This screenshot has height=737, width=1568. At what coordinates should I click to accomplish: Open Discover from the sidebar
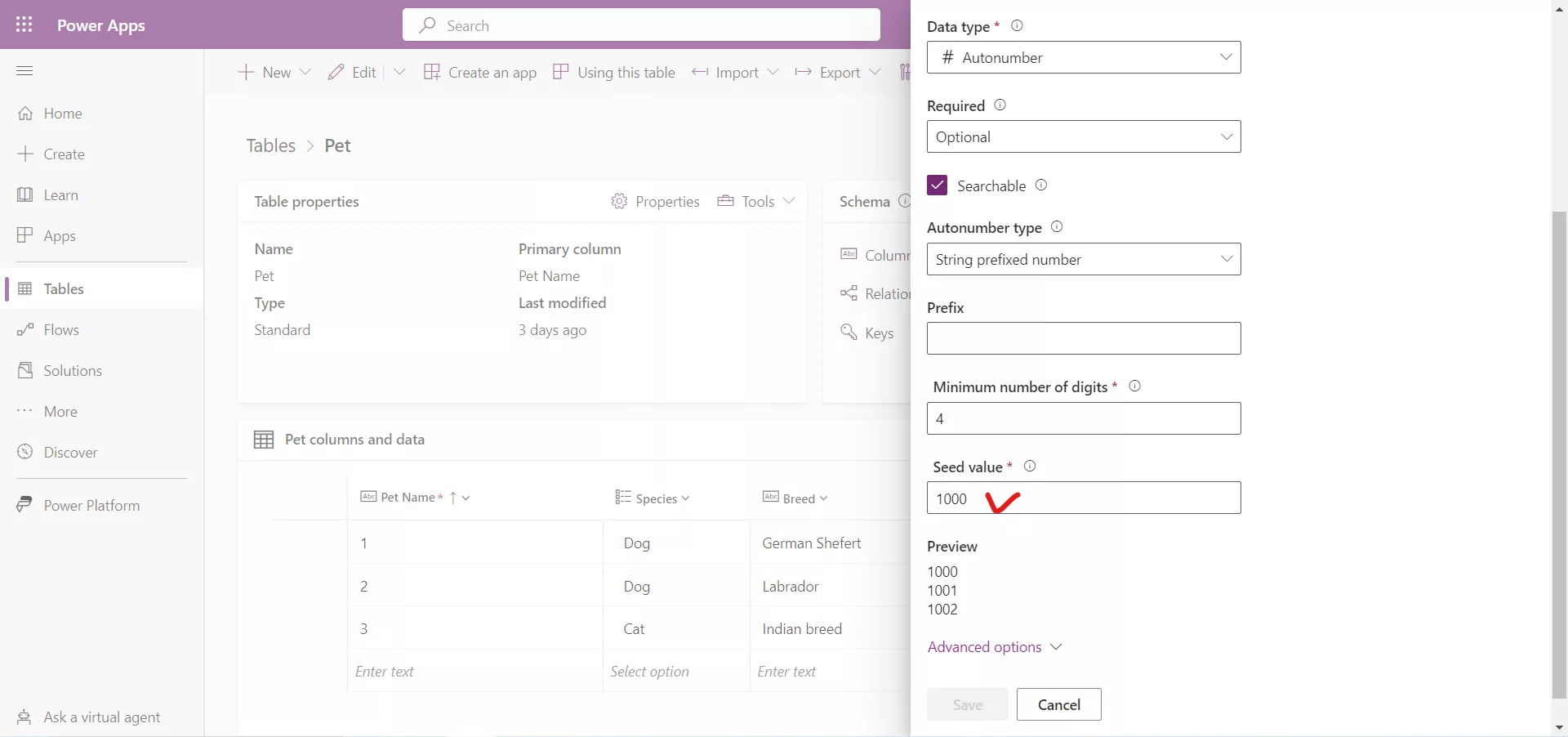(x=69, y=451)
